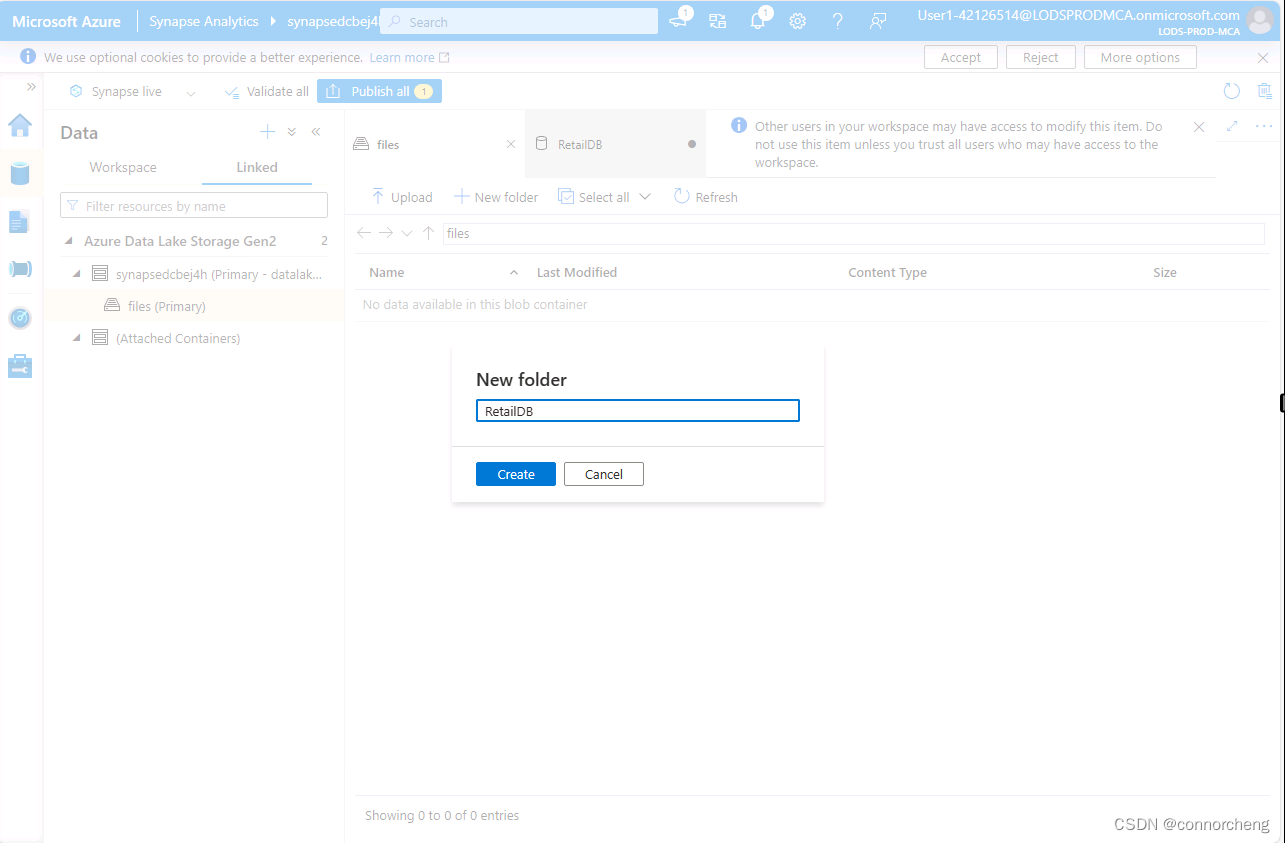The image size is (1285, 843).
Task: Dismiss the workspace access info message
Action: click(x=1199, y=127)
